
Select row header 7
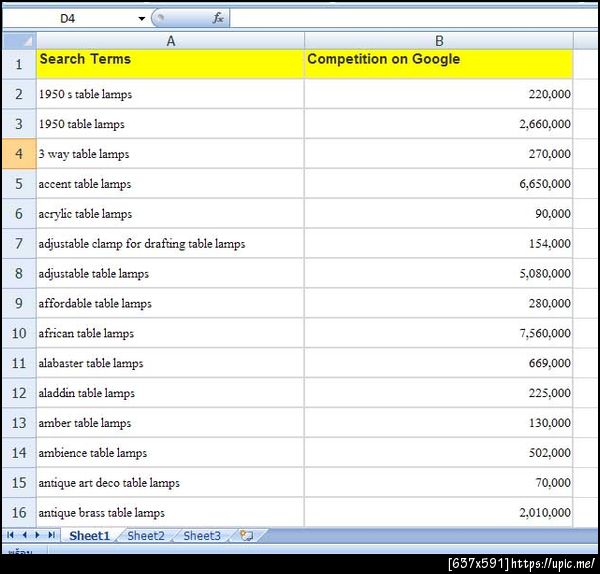(x=19, y=243)
